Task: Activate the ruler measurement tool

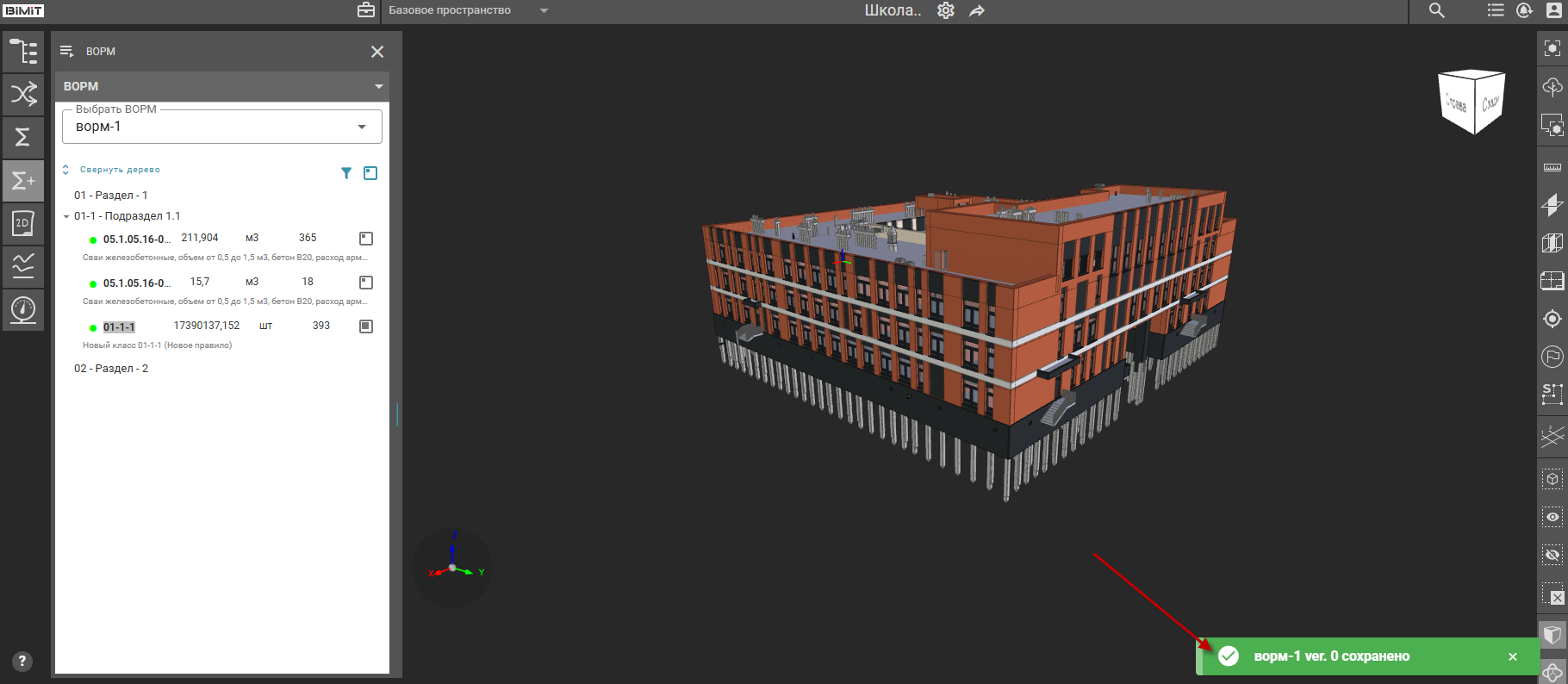Action: 1552,167
